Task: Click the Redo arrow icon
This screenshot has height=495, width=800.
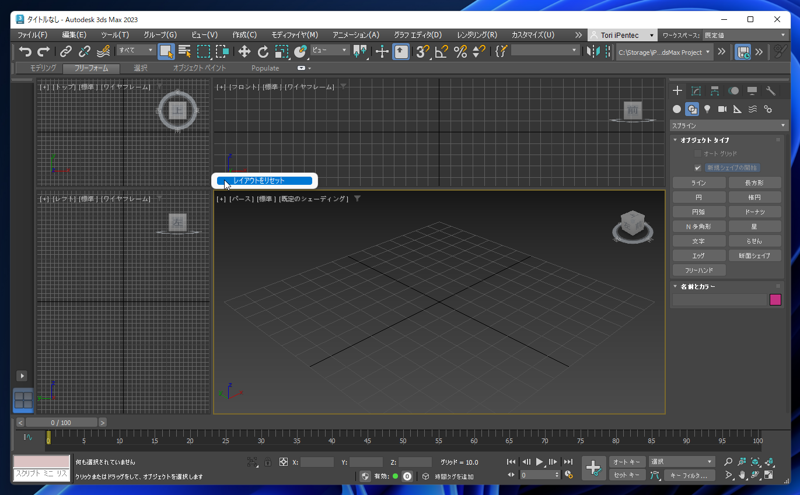Action: pos(43,51)
